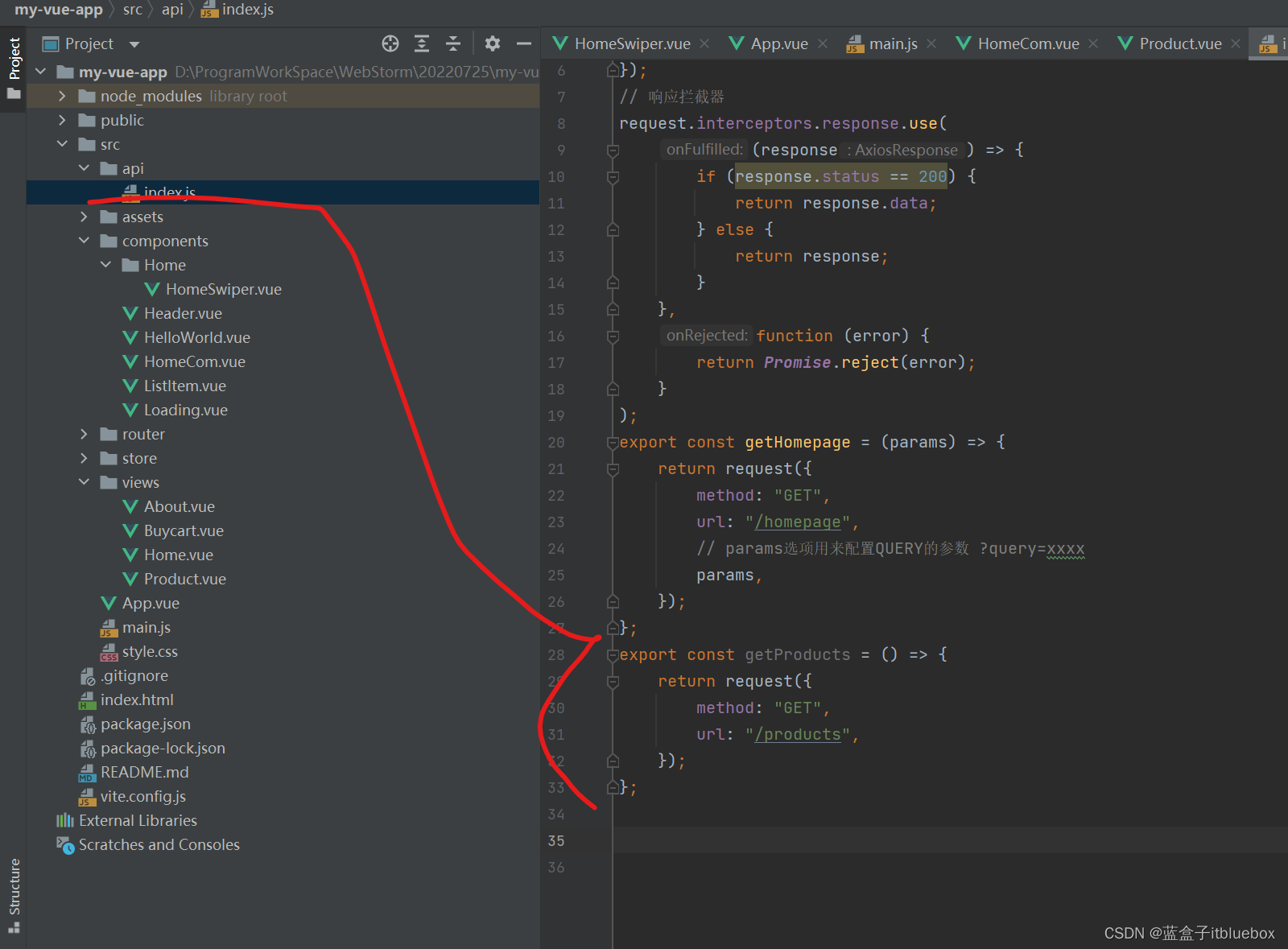Expand the assets folder

85,217
